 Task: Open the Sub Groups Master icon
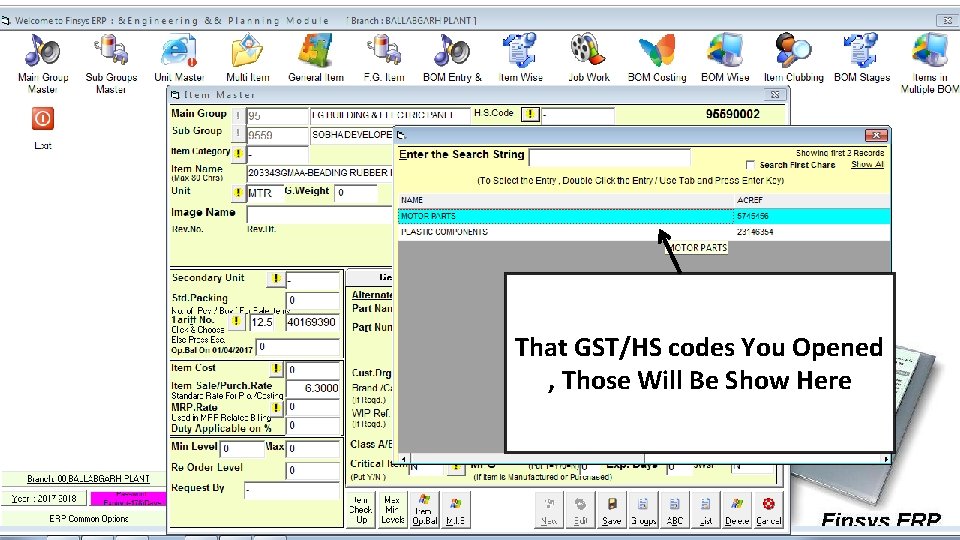click(111, 51)
